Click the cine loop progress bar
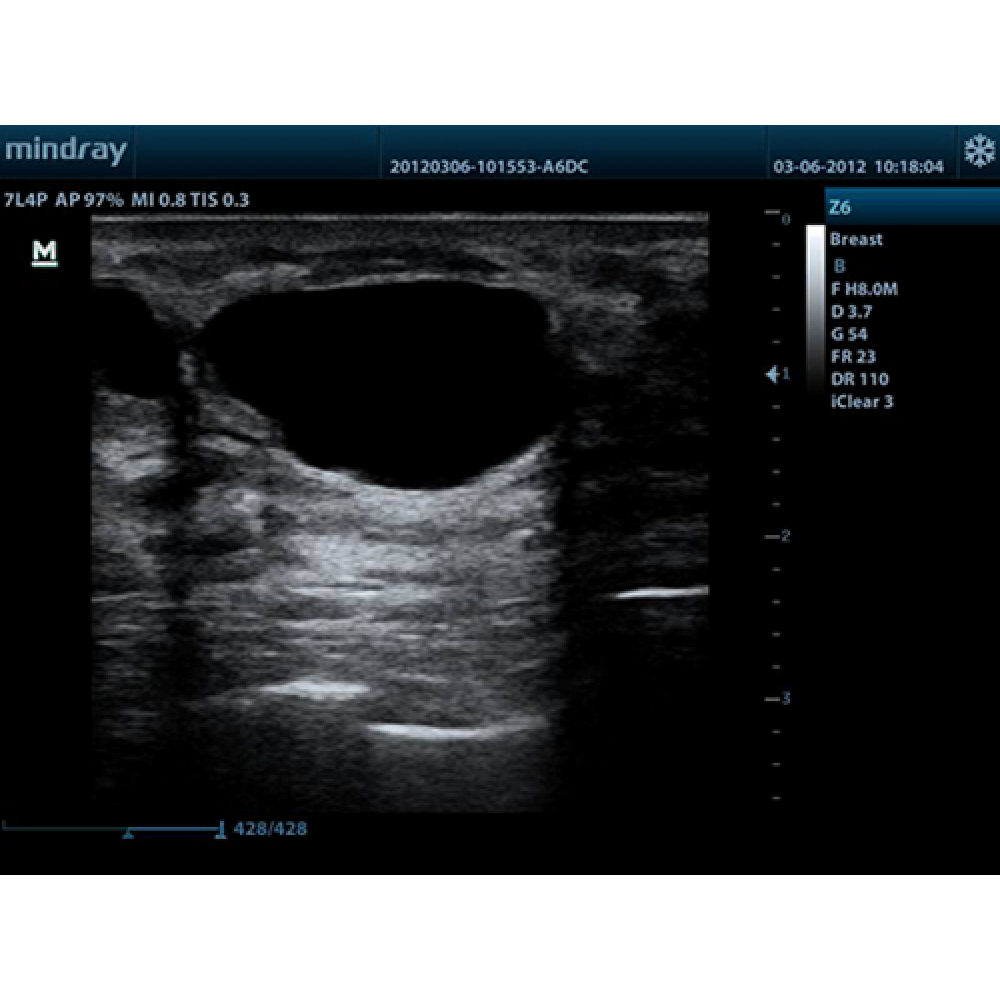The width and height of the screenshot is (1000, 1000). coord(110,827)
